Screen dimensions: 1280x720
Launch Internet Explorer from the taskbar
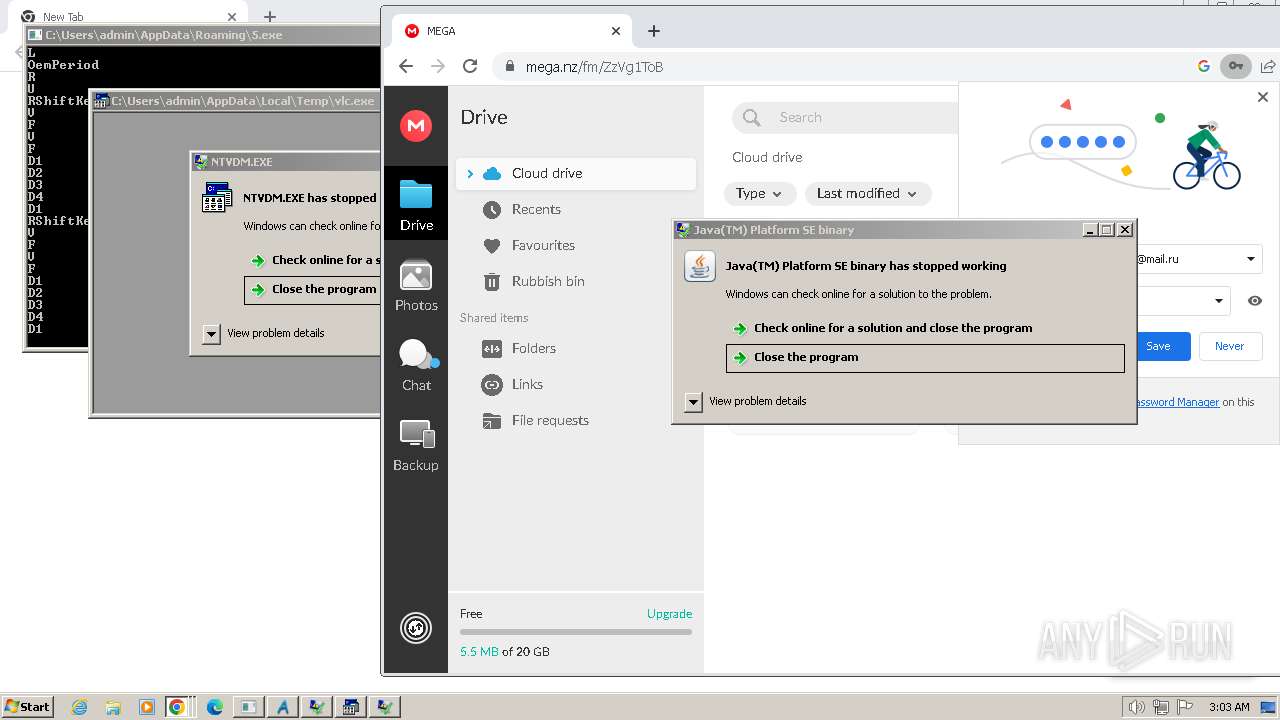click(80, 707)
